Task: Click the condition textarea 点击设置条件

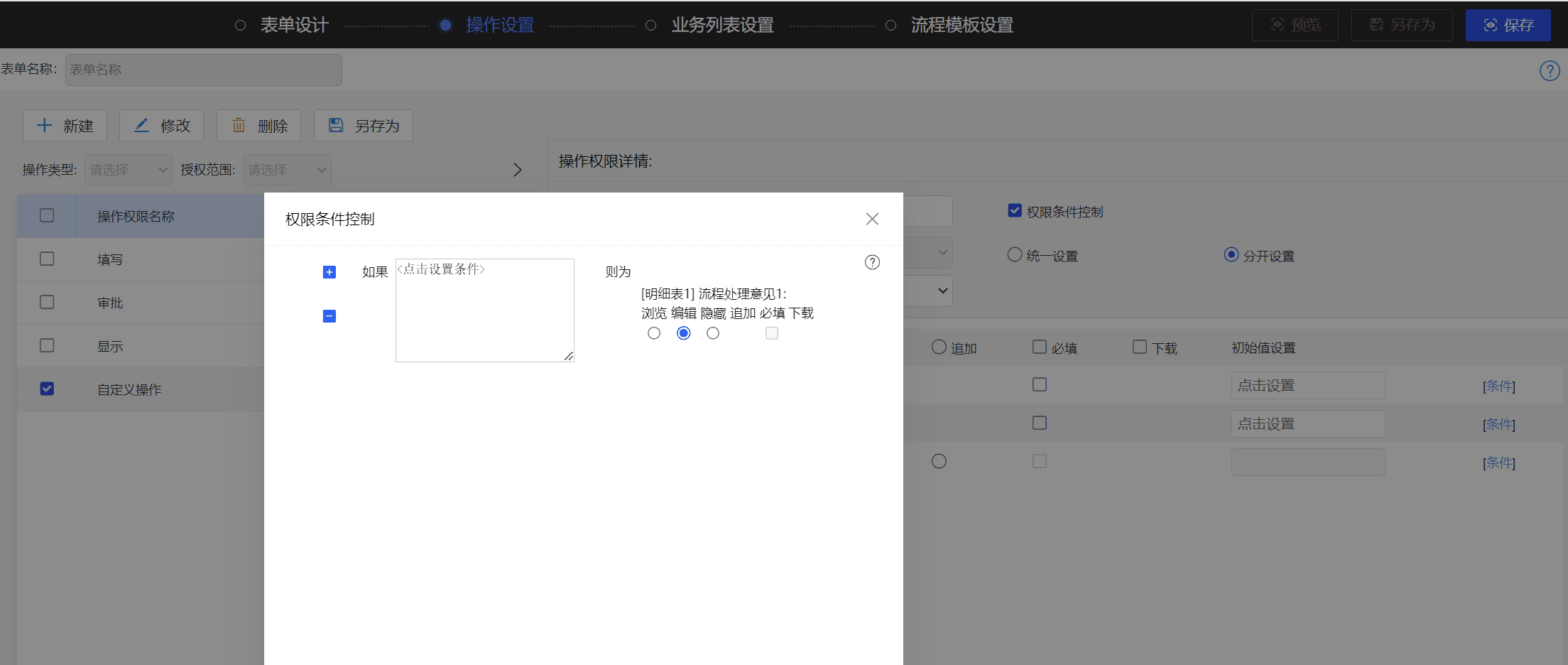Action: click(485, 310)
